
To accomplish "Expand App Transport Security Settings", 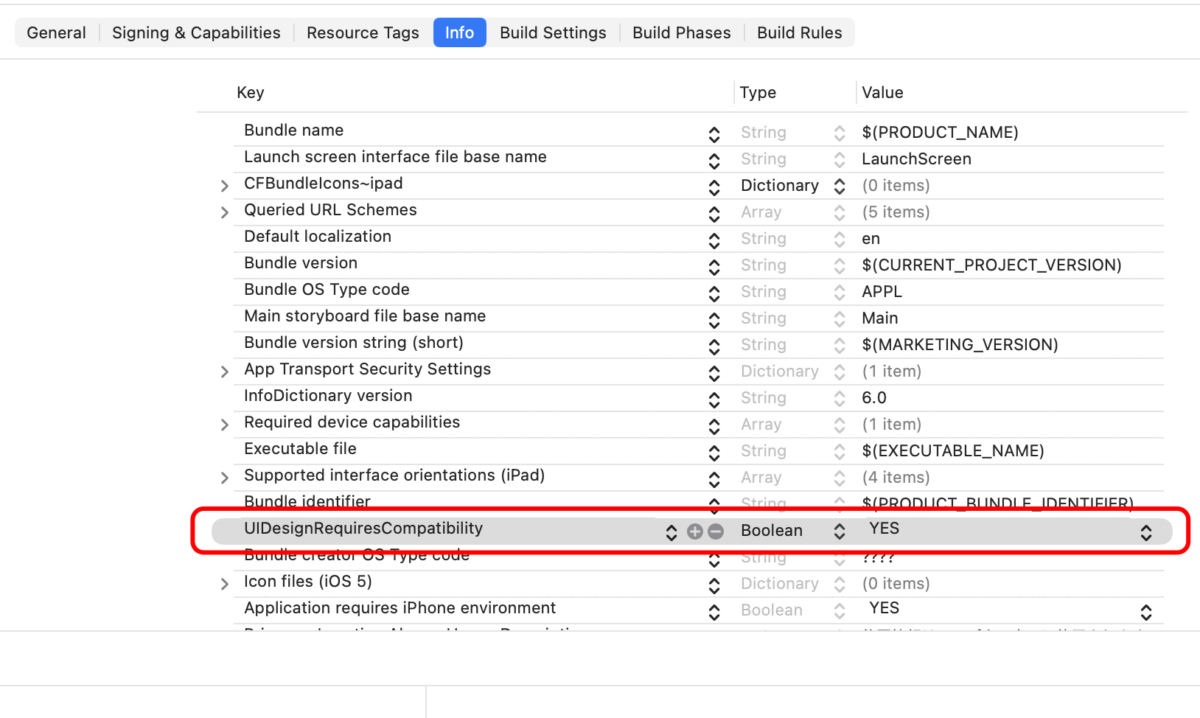I will (224, 371).
